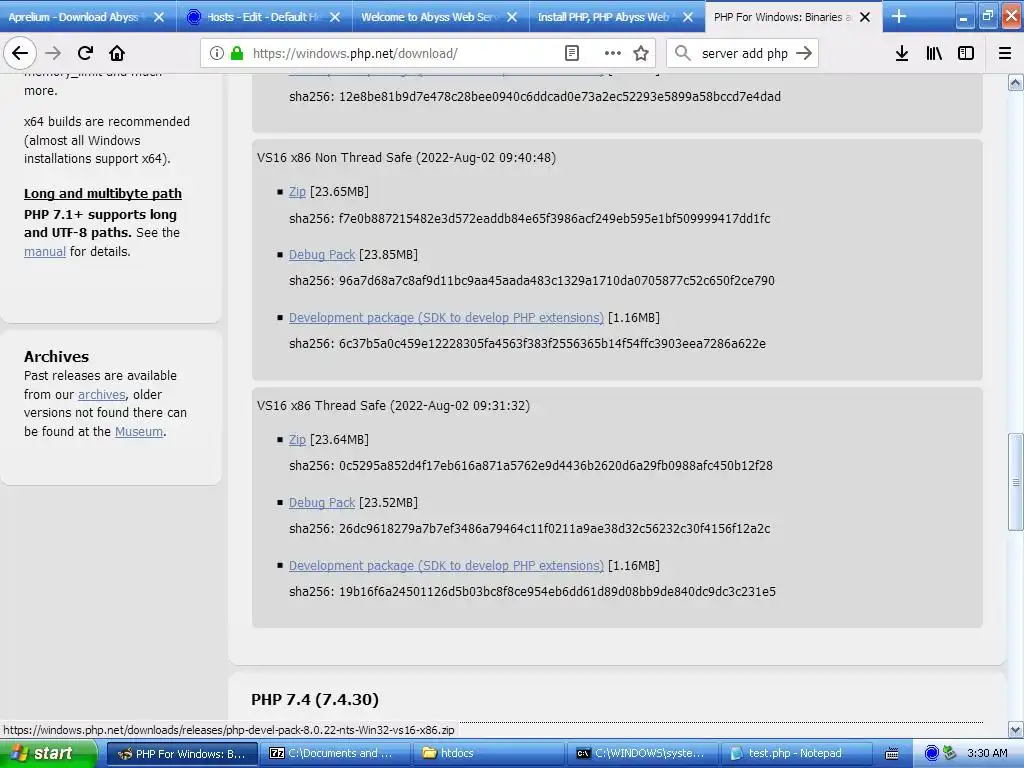Download Zip for VS16 x86 Non Thread Safe

point(297,192)
